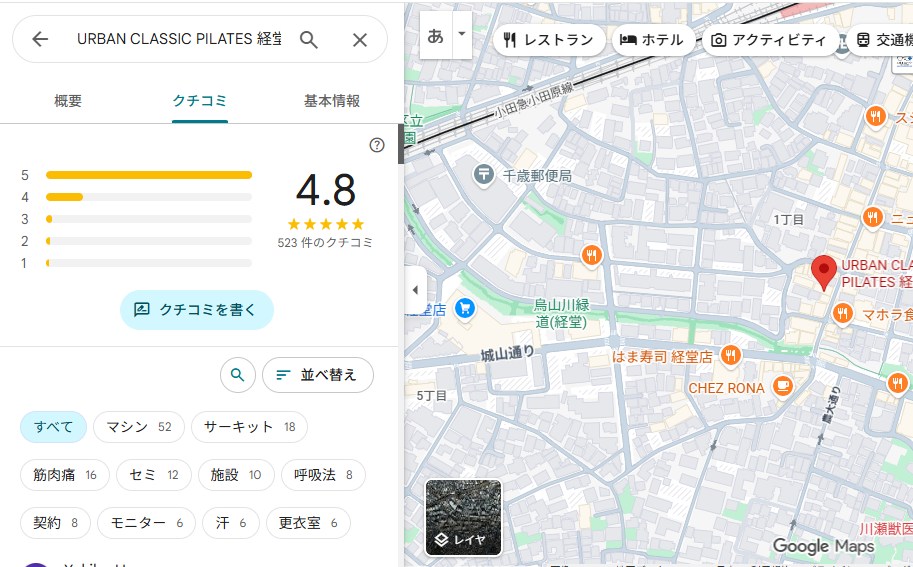This screenshot has width=913, height=567.
Task: Filter map by レストラン chip
Action: tap(549, 40)
